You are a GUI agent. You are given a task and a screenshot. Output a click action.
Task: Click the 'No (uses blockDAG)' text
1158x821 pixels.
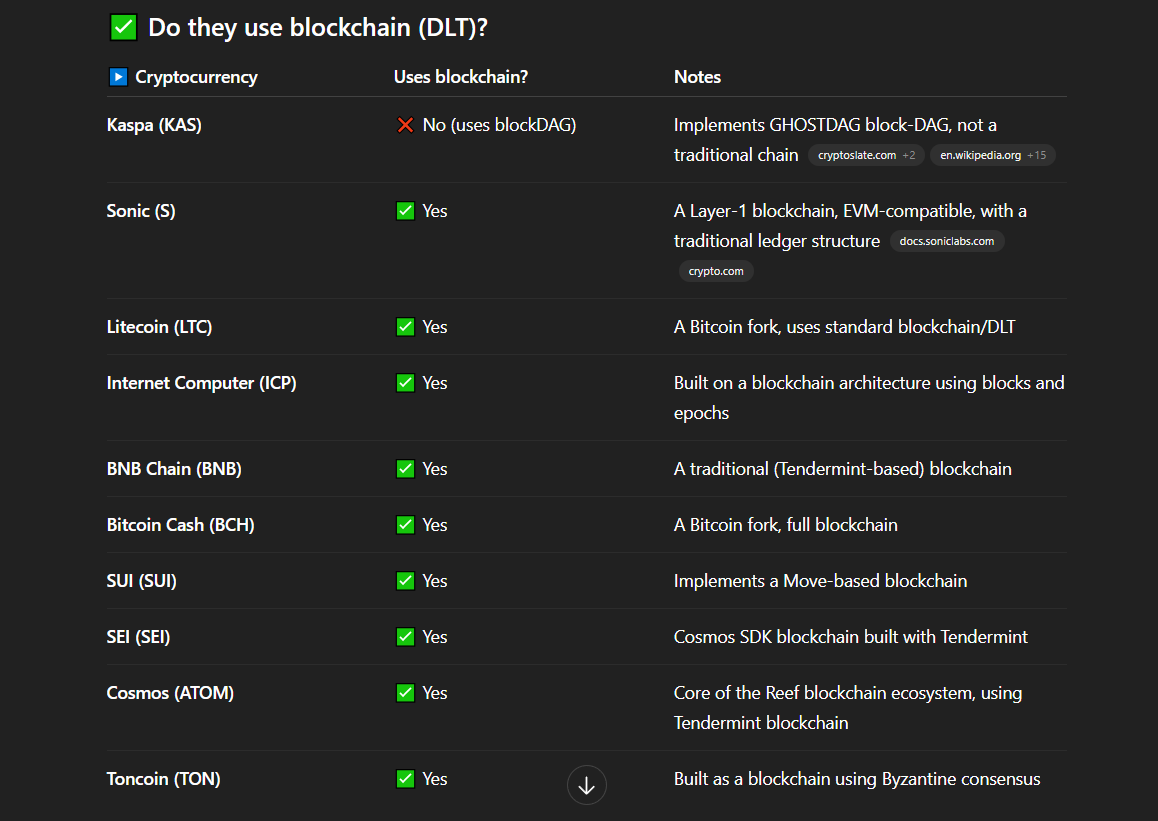[499, 125]
